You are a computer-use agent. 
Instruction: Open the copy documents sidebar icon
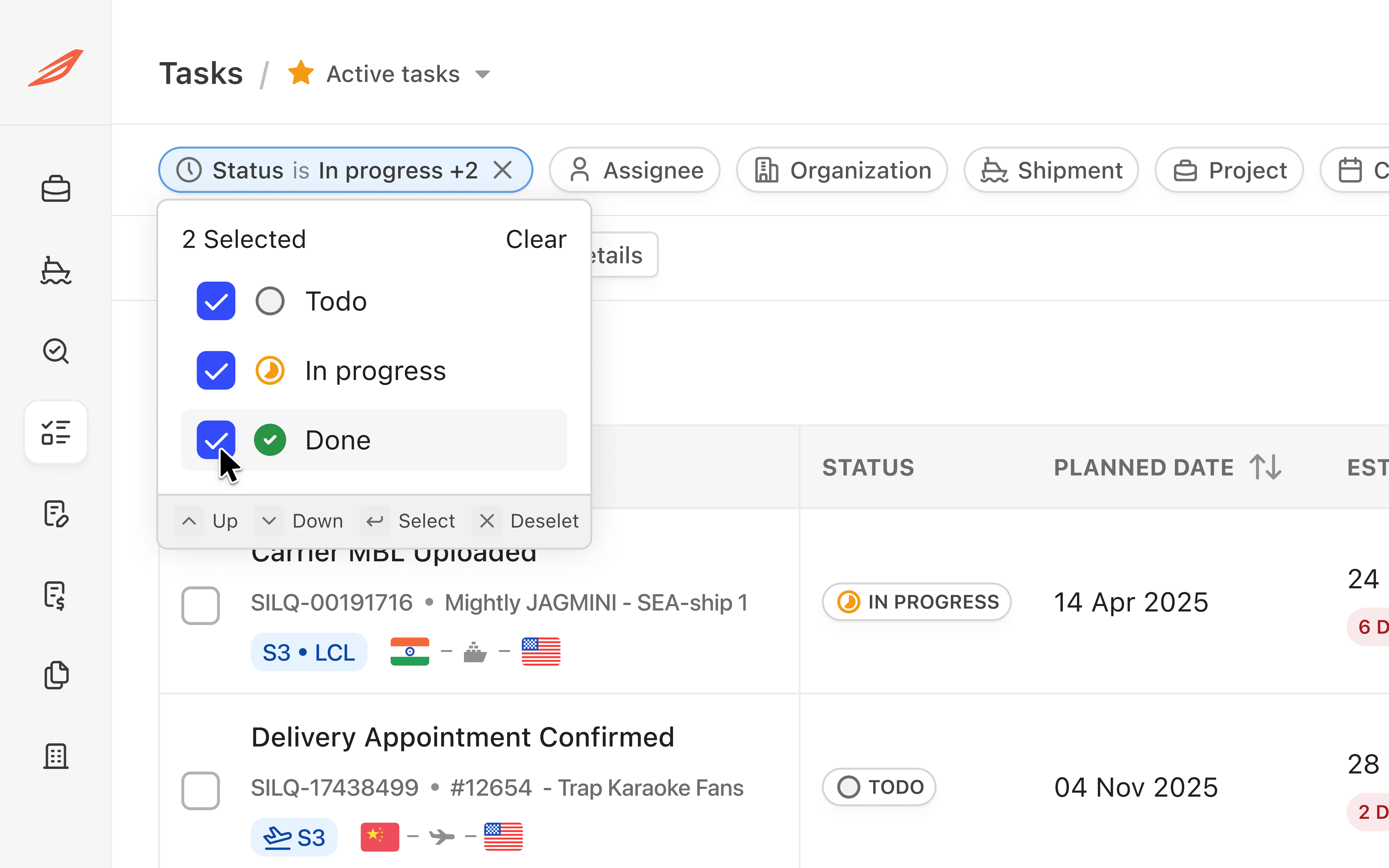[x=56, y=675]
